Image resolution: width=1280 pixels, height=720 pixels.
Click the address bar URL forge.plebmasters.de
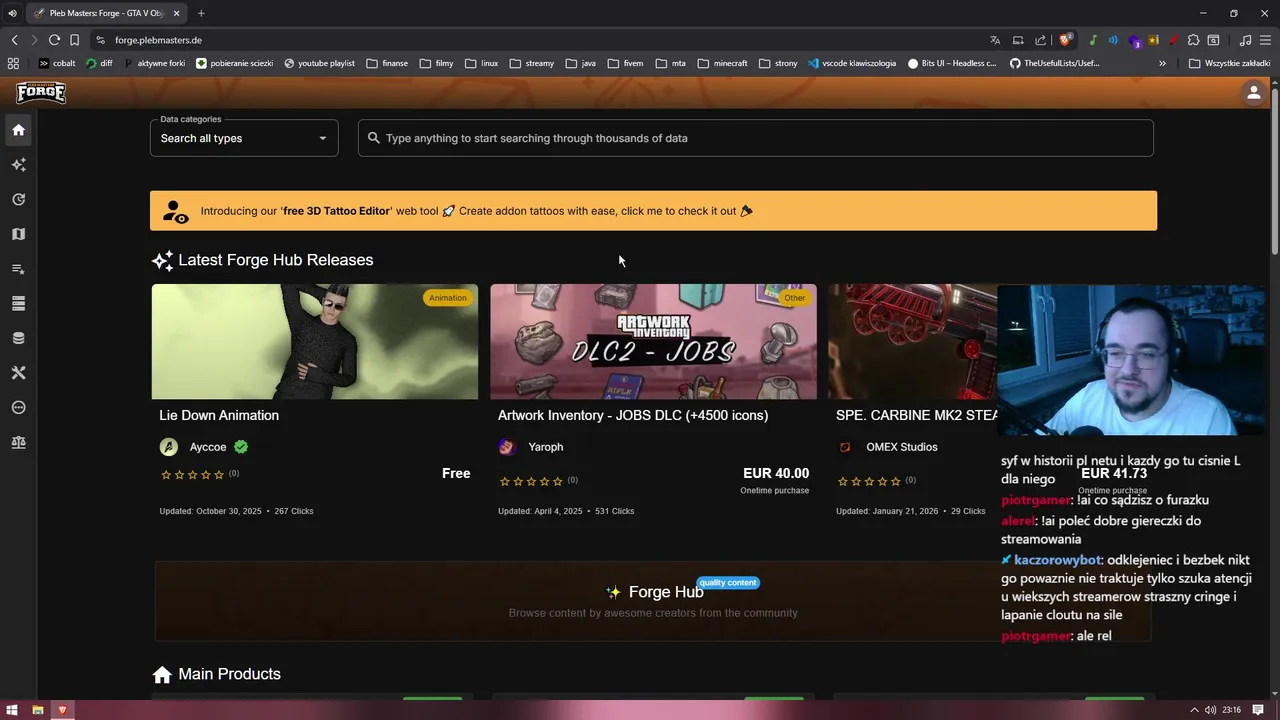[x=158, y=40]
